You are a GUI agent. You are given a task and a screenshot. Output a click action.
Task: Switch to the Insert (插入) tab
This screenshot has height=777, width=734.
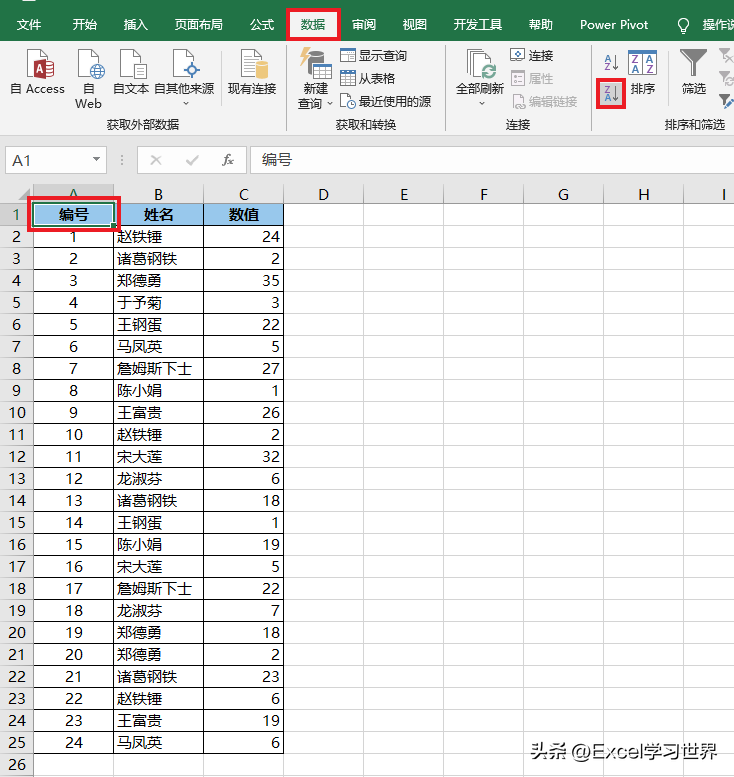click(x=135, y=25)
